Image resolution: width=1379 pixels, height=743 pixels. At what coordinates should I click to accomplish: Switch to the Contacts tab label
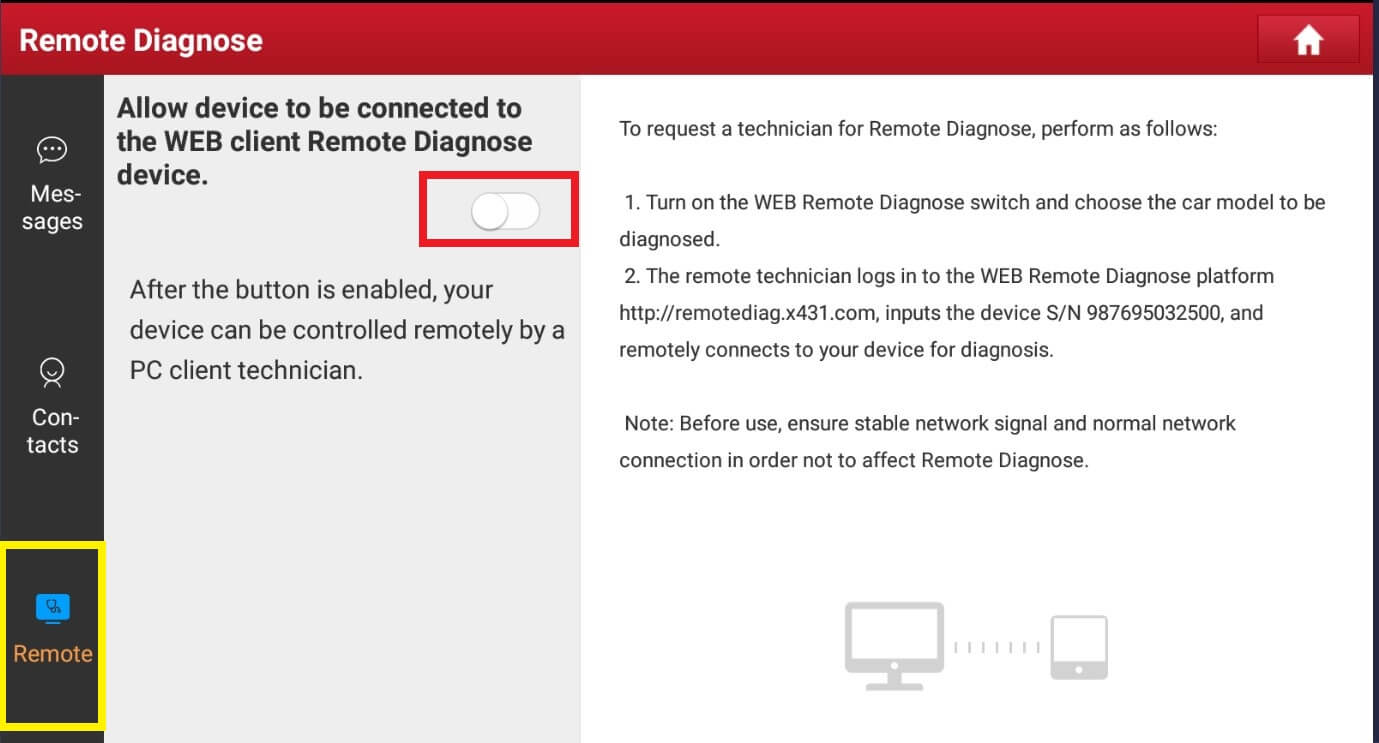click(x=52, y=431)
